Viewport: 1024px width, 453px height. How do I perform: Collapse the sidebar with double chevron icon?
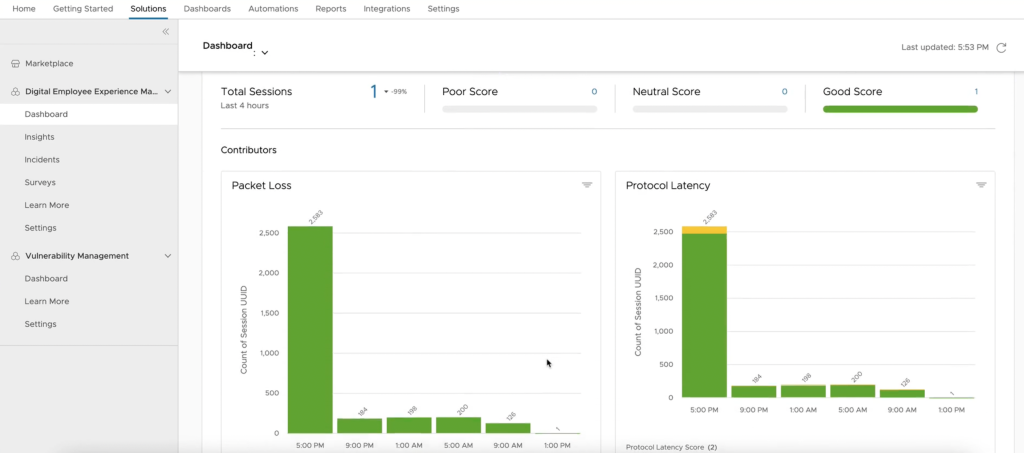click(x=166, y=32)
